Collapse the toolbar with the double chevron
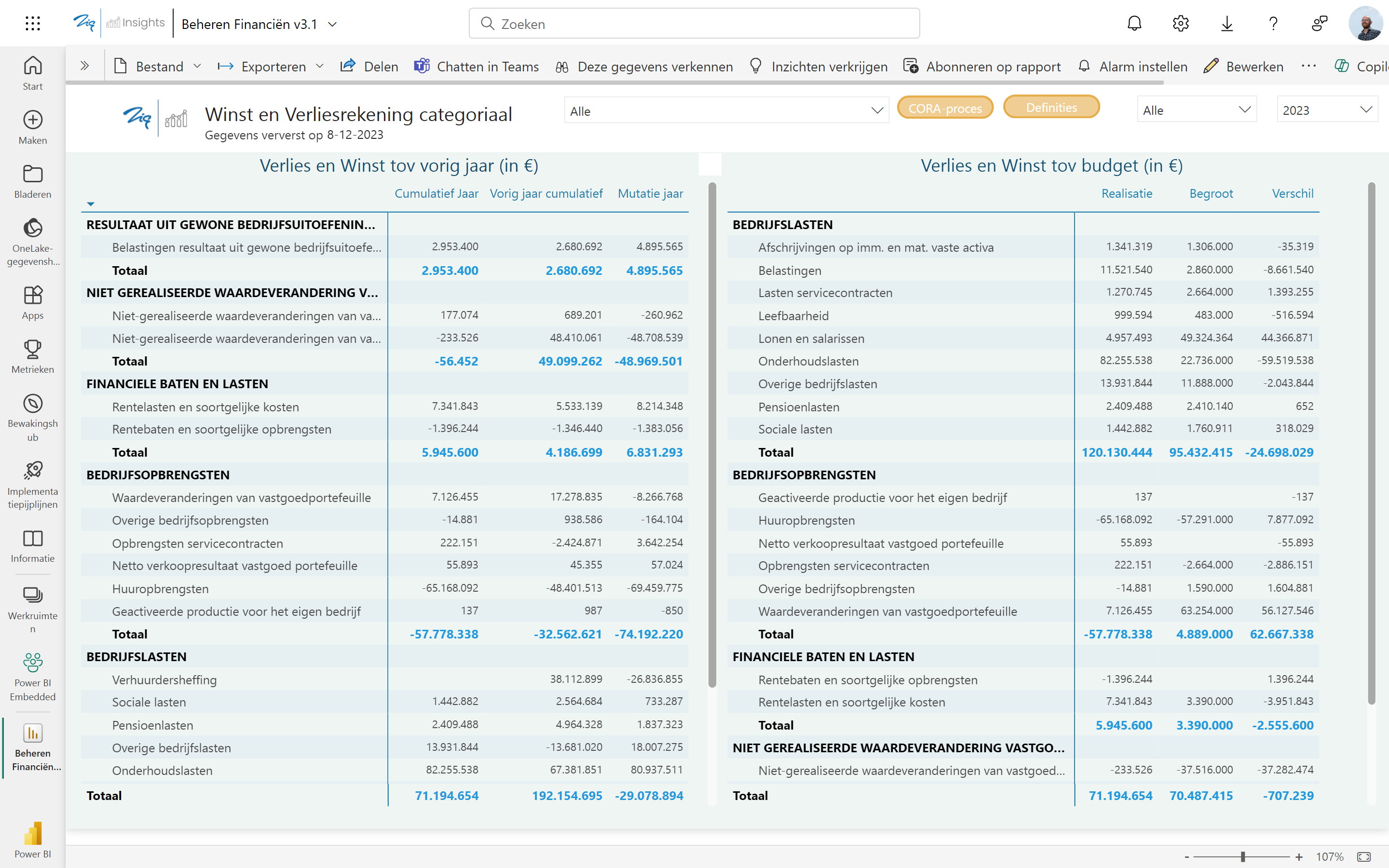The image size is (1389, 868). point(85,66)
